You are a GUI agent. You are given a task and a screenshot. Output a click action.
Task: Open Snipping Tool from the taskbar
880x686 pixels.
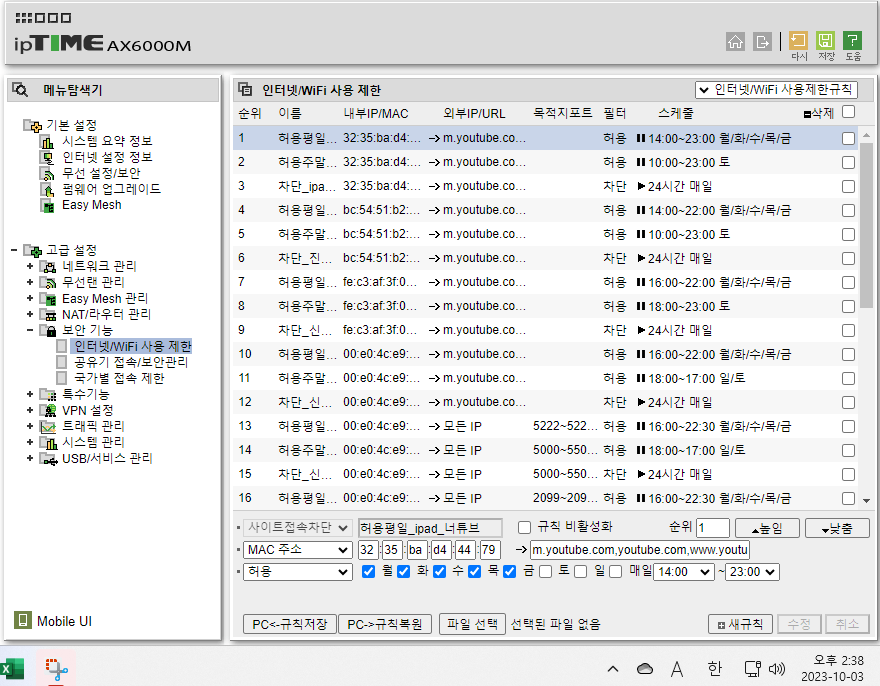(x=56, y=669)
